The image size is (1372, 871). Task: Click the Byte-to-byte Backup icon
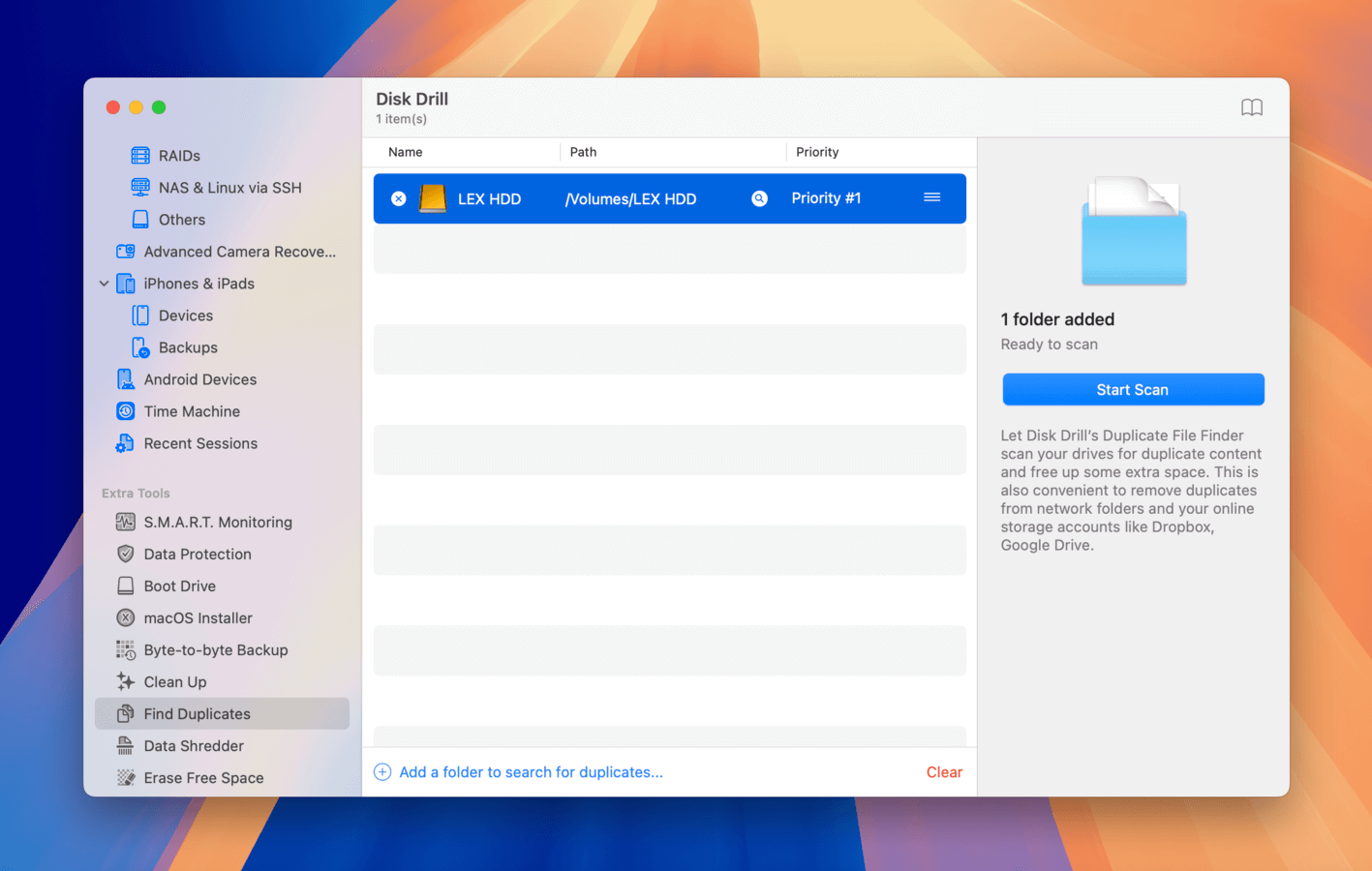[x=126, y=650]
